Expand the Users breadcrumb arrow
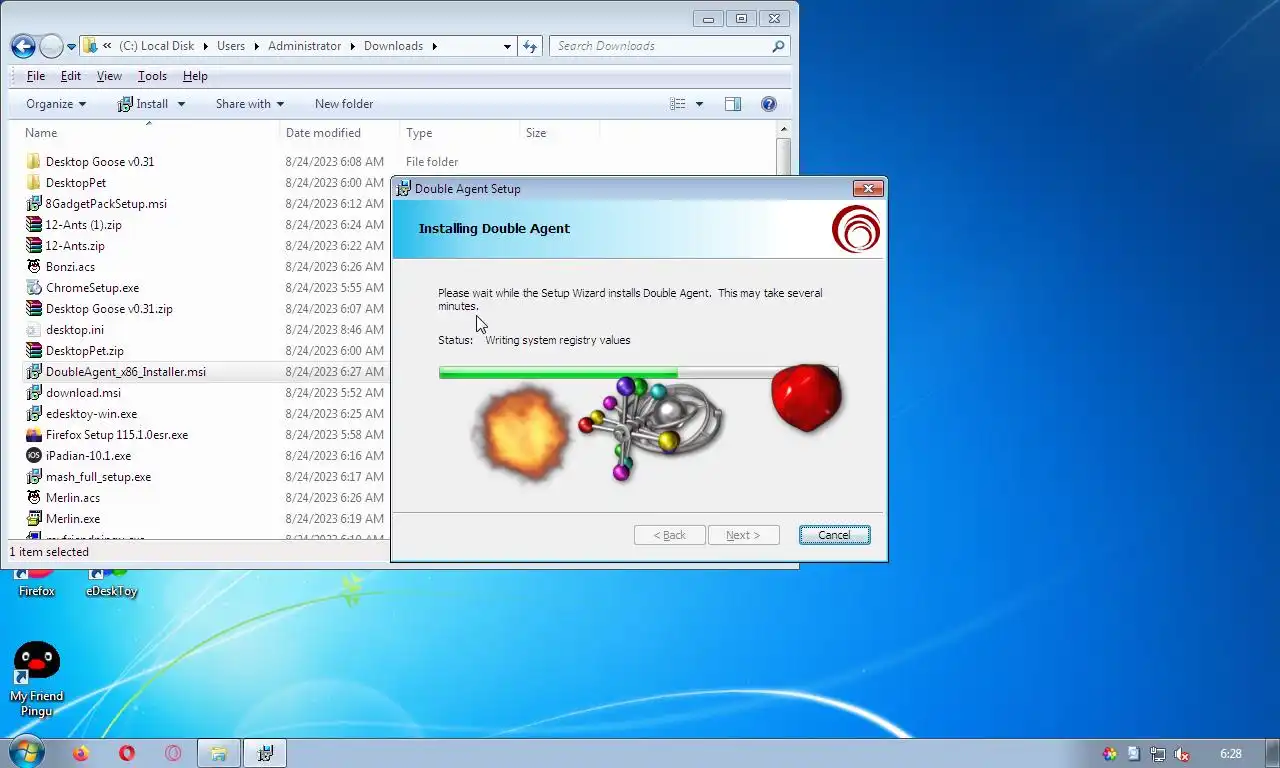Image resolution: width=1280 pixels, height=768 pixels. click(x=256, y=46)
